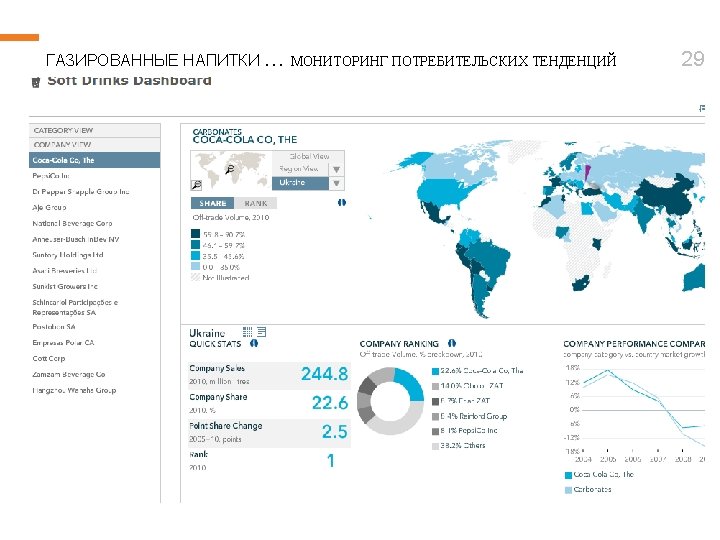
Task: Choose Aje Group company
Action: tap(49, 208)
